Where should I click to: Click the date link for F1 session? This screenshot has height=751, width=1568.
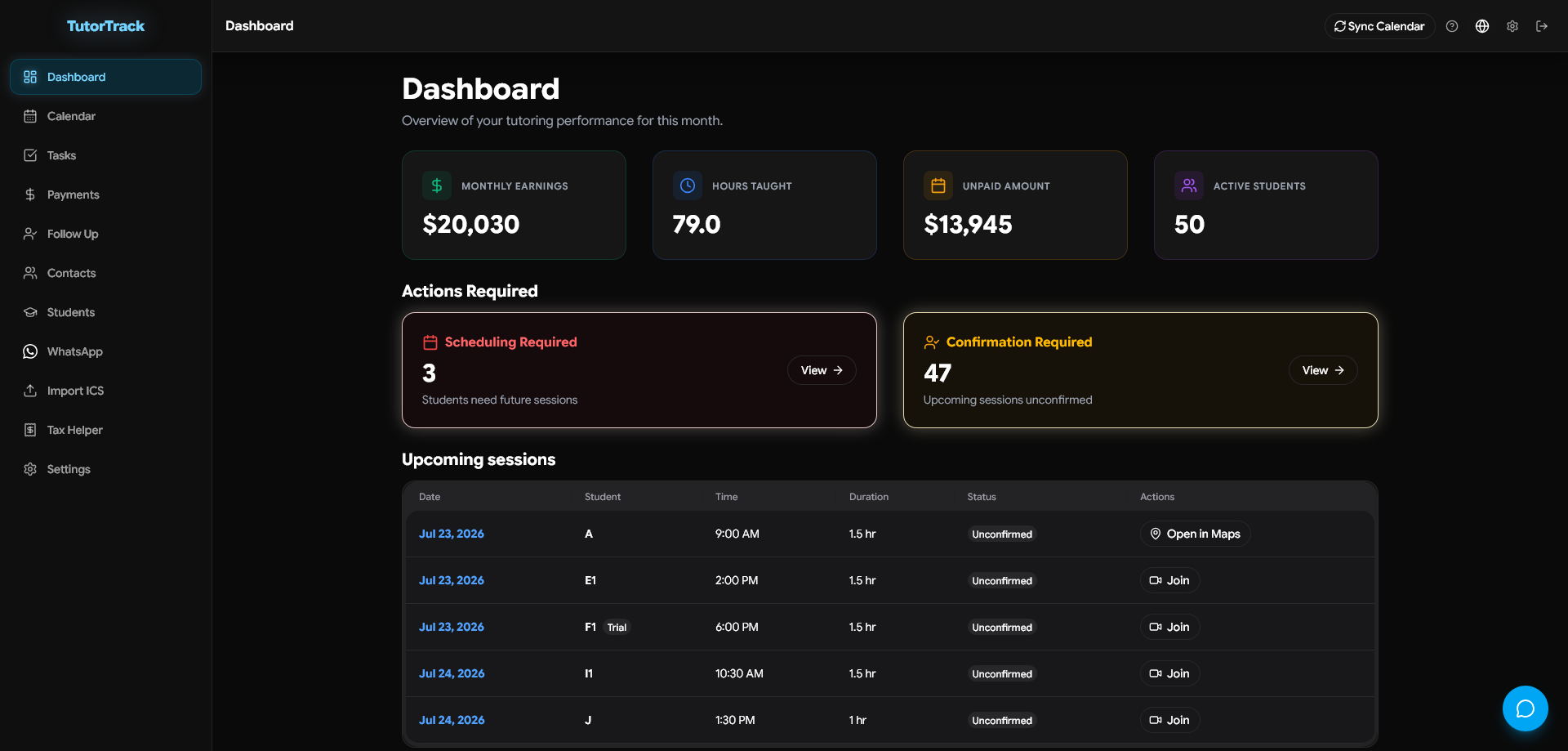(x=452, y=627)
